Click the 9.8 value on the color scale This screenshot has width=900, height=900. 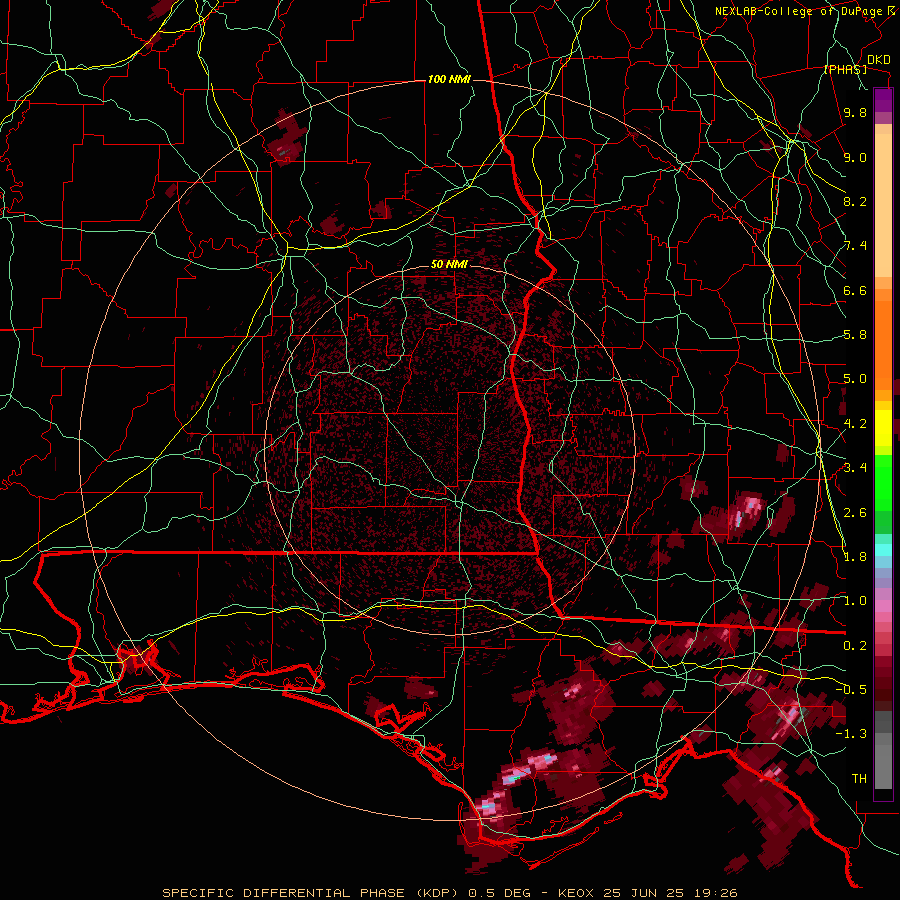pyautogui.click(x=855, y=112)
